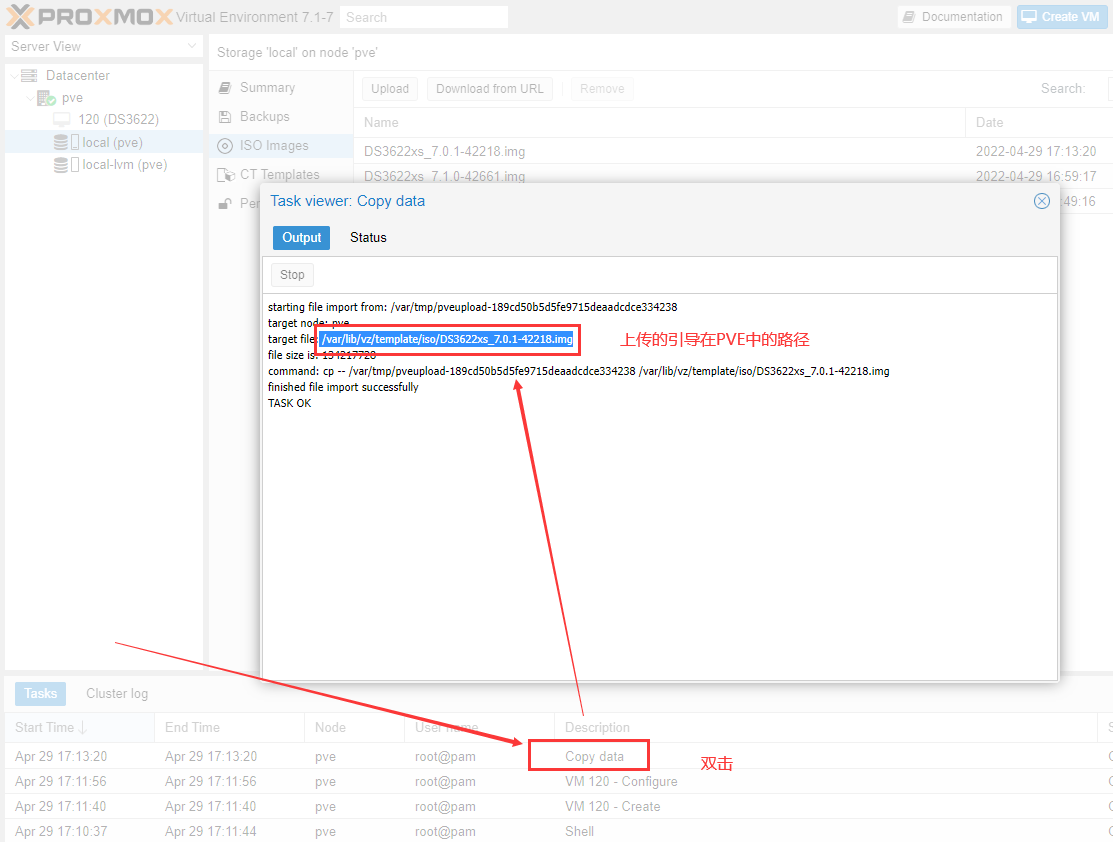This screenshot has width=1113, height=842.
Task: Focus the top Search field
Action: pyautogui.click(x=424, y=17)
